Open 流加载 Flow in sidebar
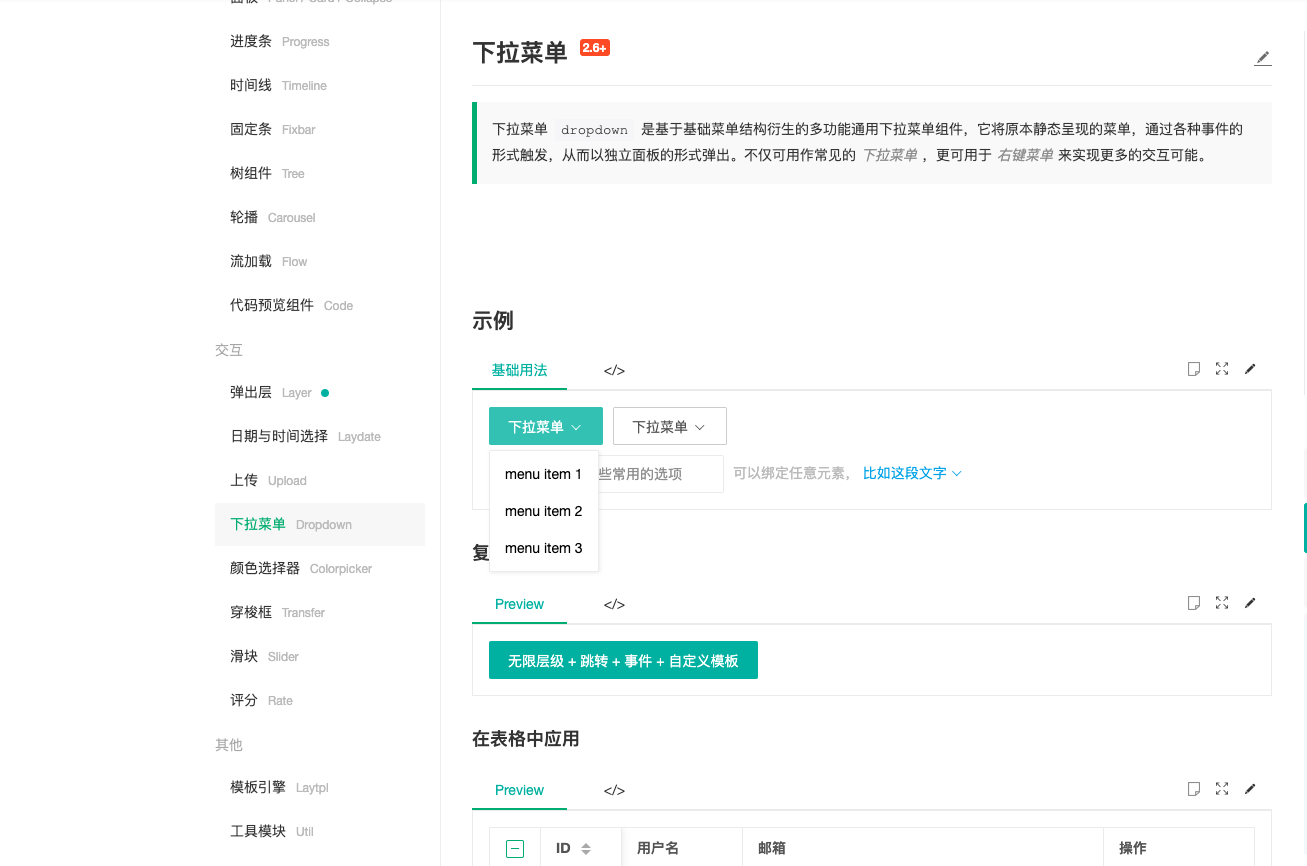Viewport: 1307px width, 866px height. tap(320, 261)
